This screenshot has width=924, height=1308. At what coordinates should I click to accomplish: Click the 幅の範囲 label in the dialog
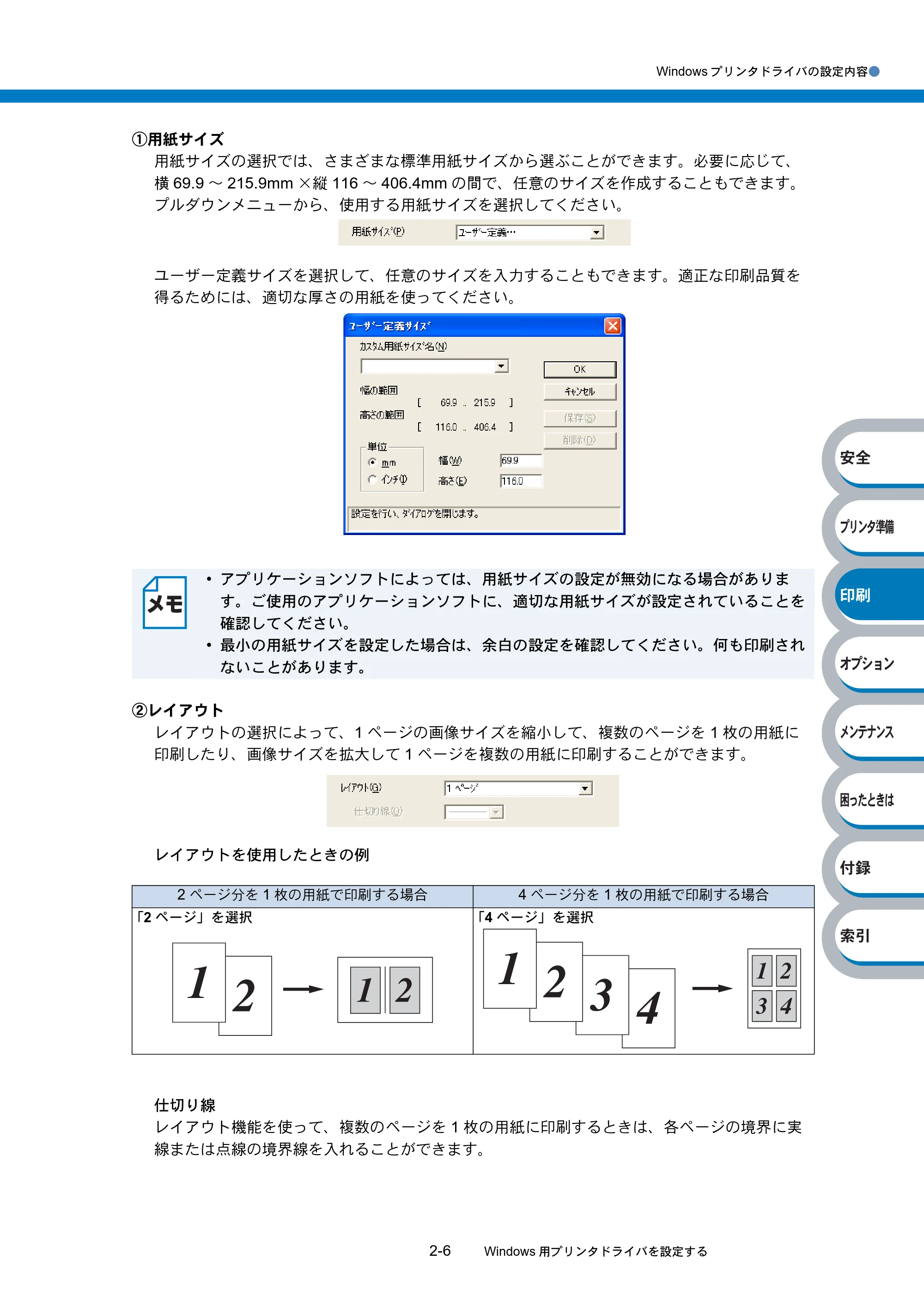point(379,390)
